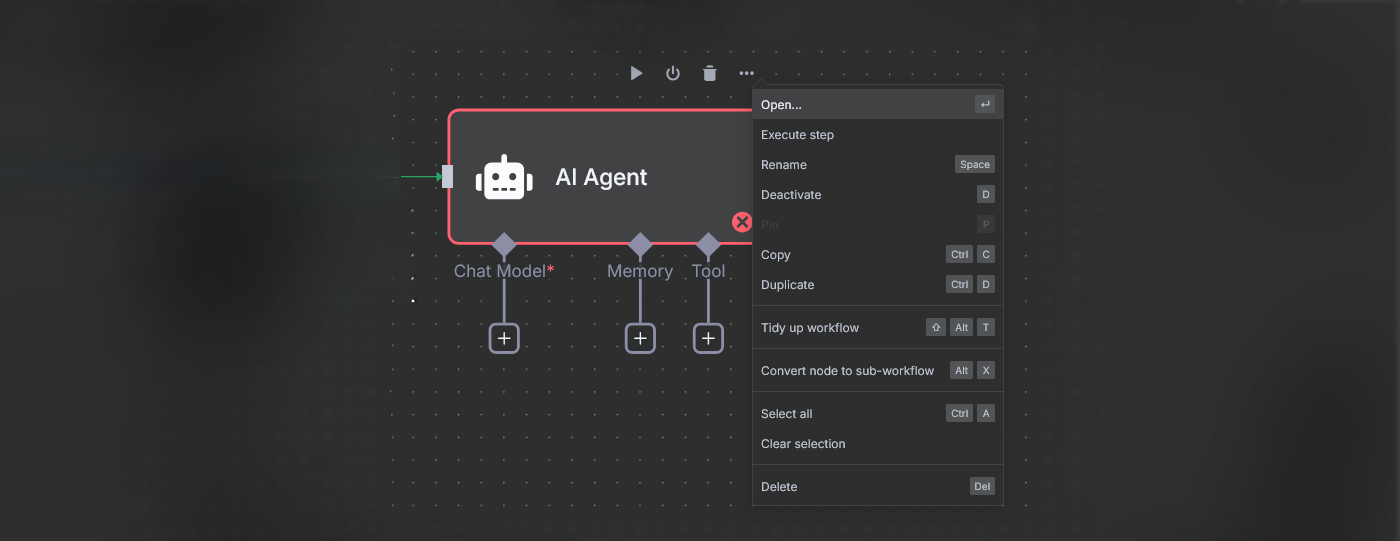Screen dimensions: 1400x541
Task: Click the red error badge on node
Action: (x=742, y=222)
